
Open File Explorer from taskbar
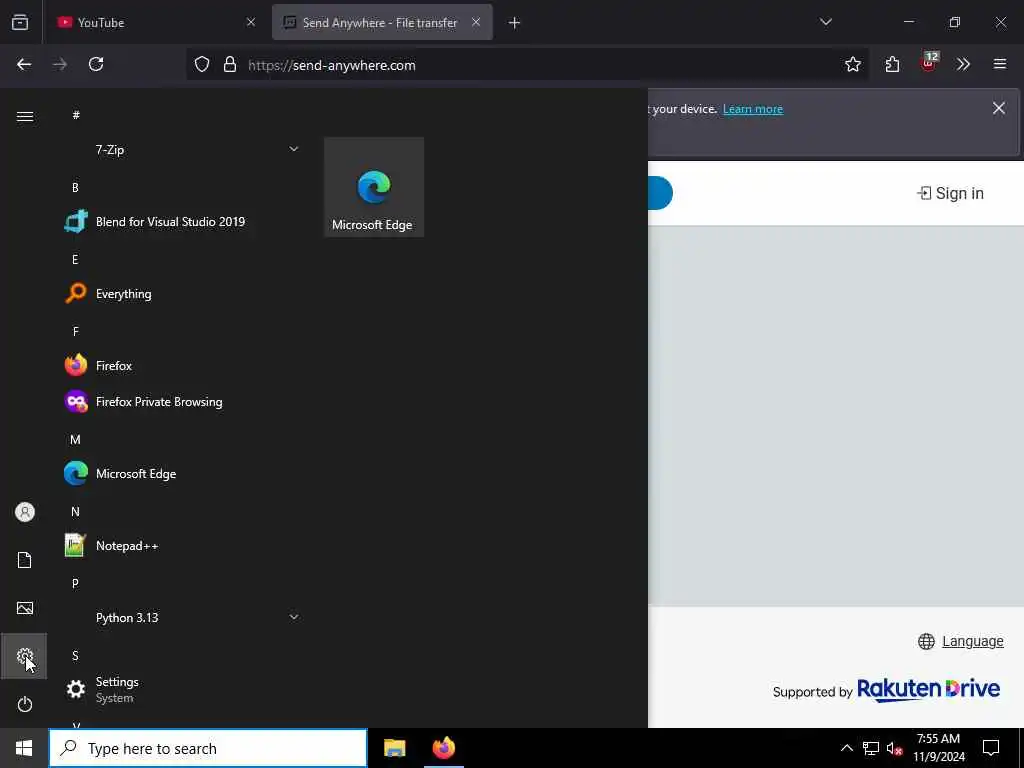(394, 748)
